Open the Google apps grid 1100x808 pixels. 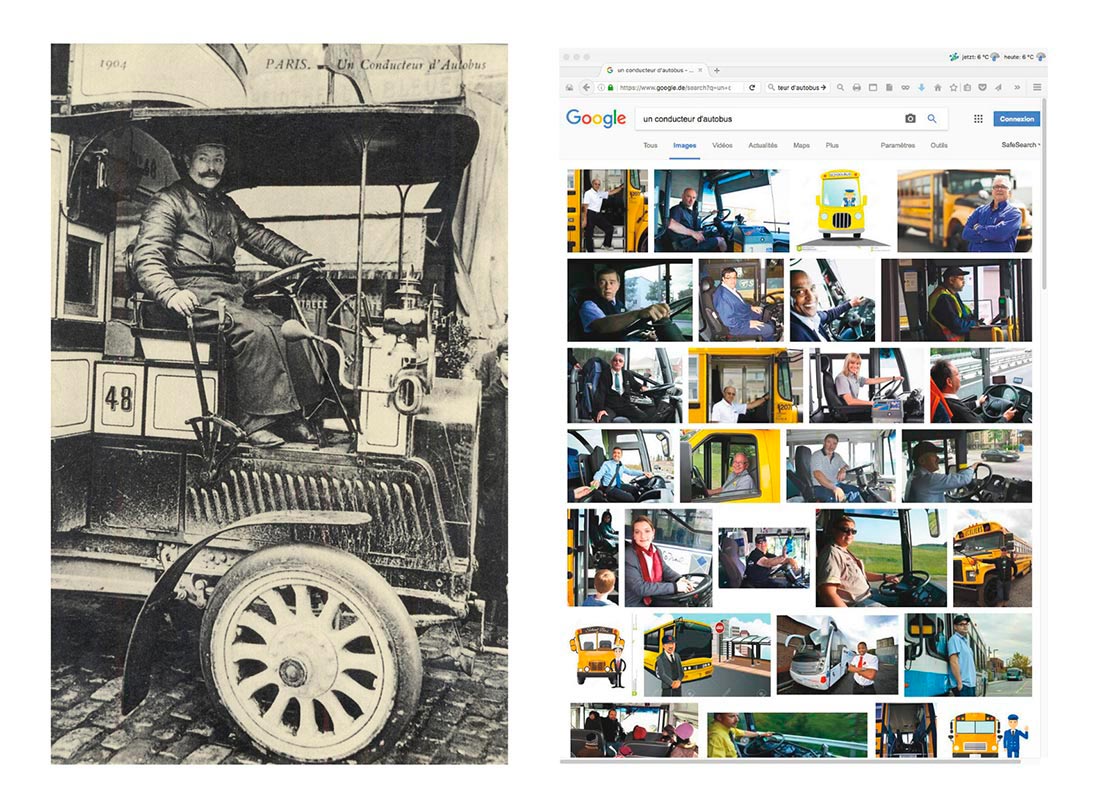978,119
